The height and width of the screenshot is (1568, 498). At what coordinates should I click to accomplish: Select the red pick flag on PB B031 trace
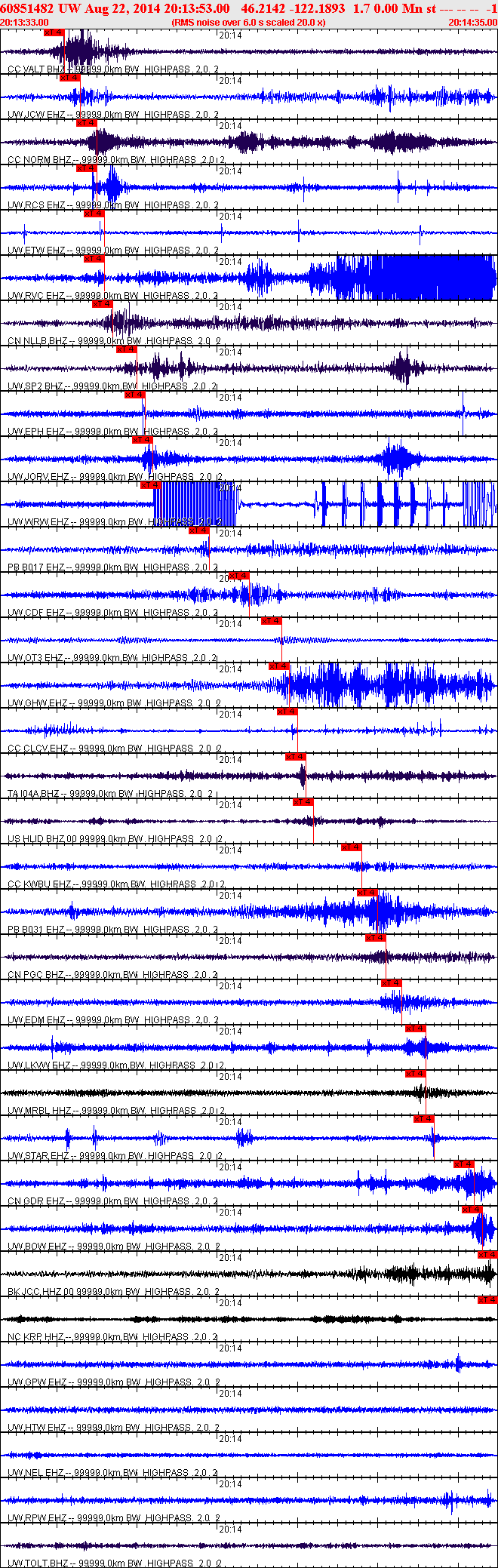click(x=367, y=893)
